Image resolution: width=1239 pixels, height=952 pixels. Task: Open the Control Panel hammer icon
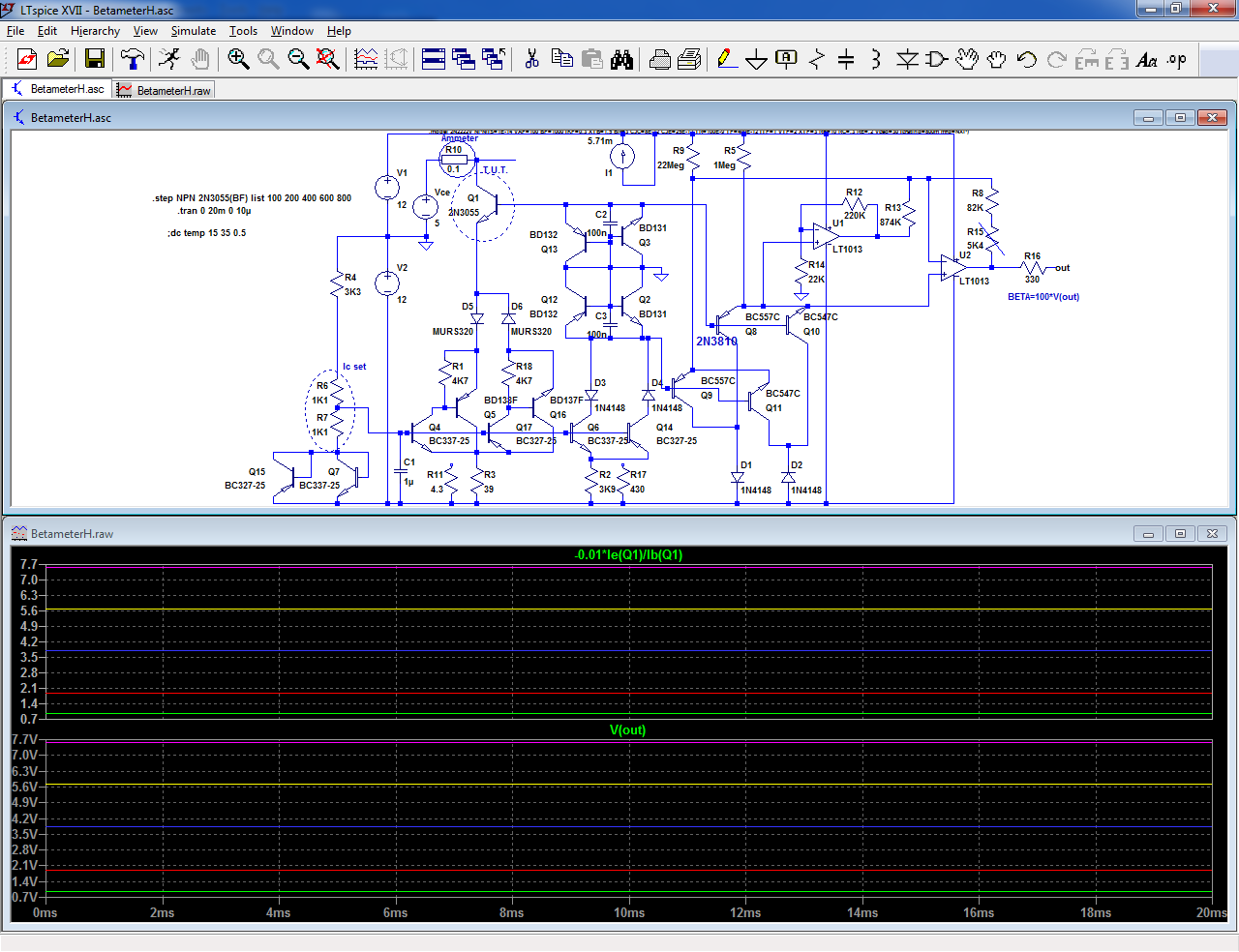tap(133, 60)
